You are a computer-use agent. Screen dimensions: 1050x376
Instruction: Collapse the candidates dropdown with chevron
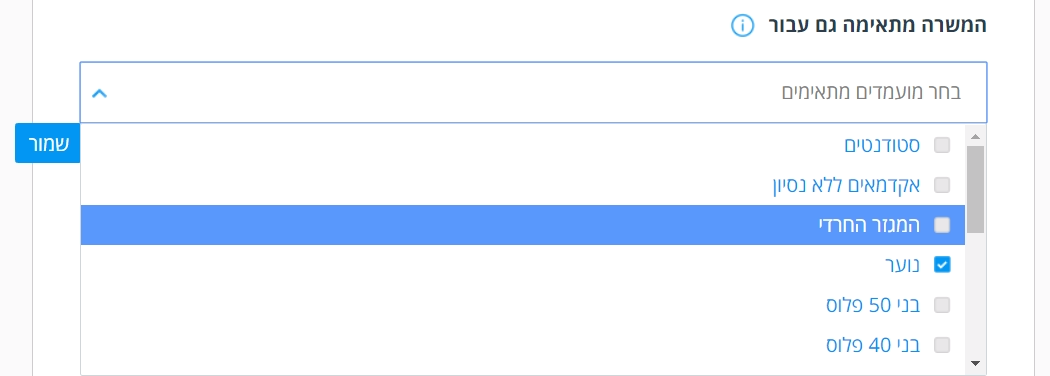[99, 92]
